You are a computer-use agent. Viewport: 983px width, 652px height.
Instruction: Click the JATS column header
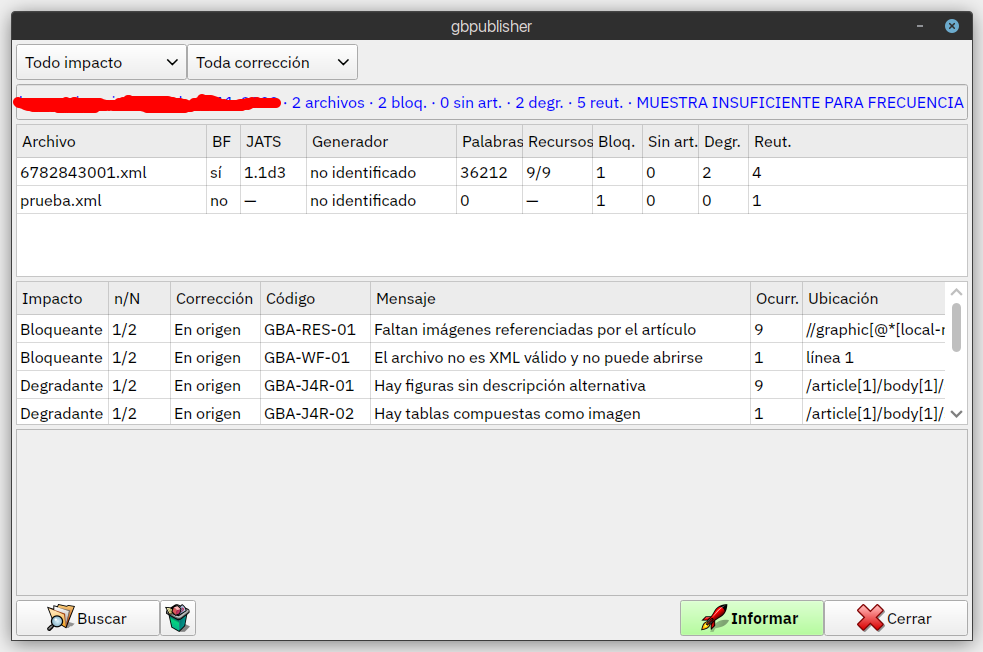click(x=273, y=142)
